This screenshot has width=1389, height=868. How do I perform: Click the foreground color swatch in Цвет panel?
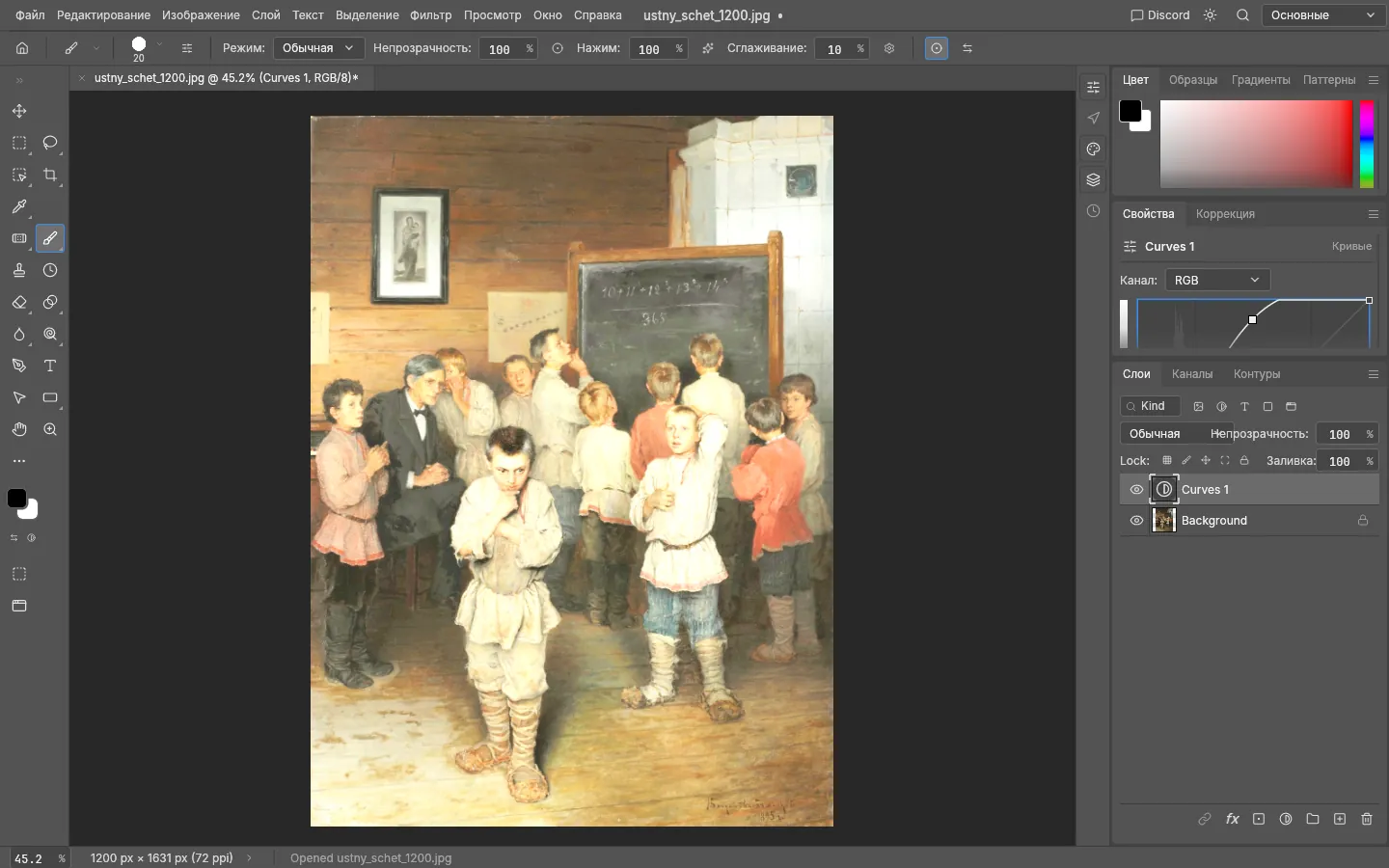[1130, 111]
